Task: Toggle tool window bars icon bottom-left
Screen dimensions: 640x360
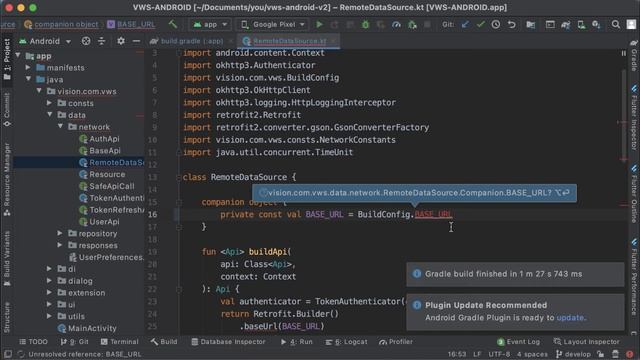Action: [7, 354]
